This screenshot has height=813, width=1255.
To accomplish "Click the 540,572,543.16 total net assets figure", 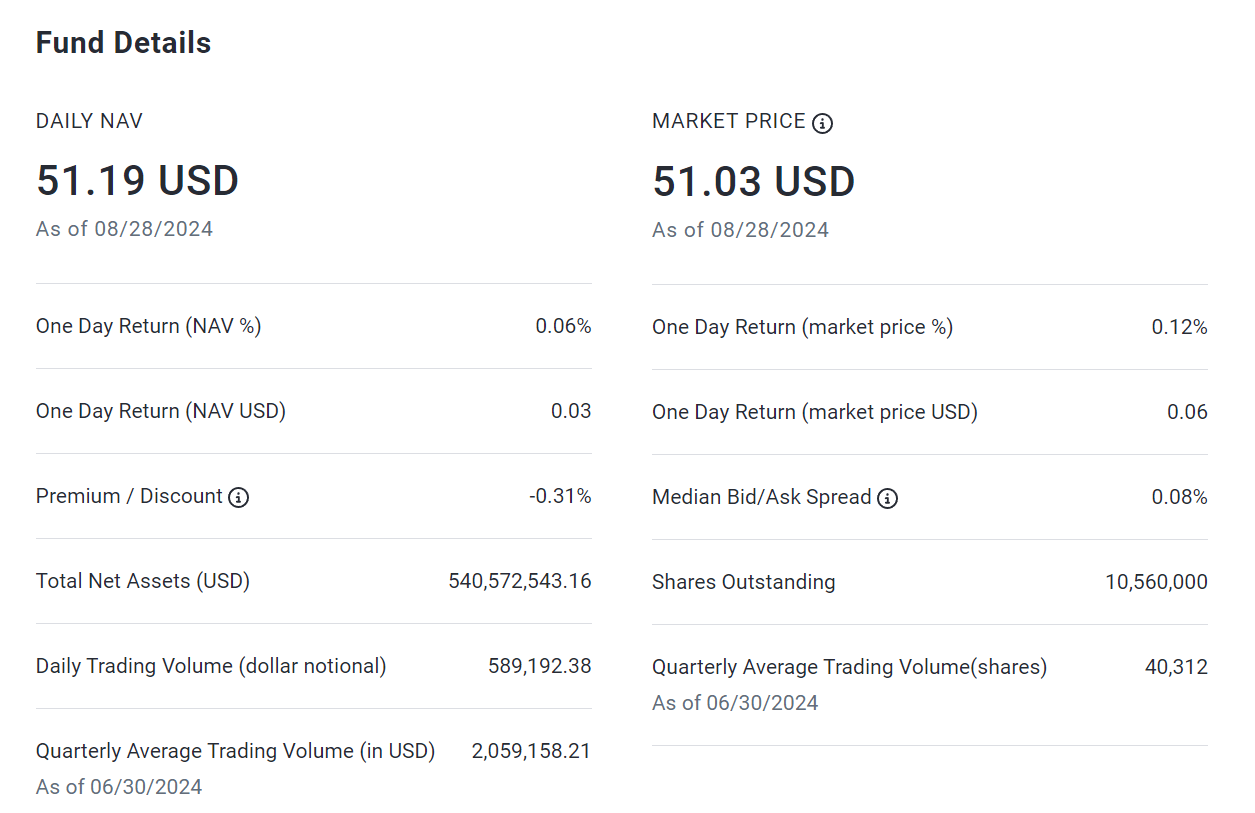I will click(x=520, y=581).
